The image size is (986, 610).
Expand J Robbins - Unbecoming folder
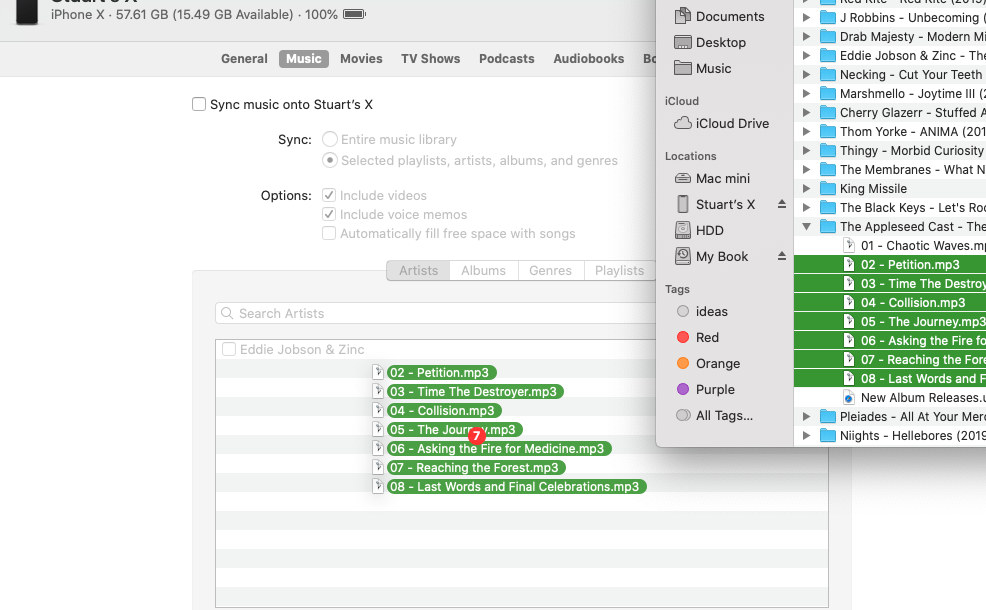(806, 18)
